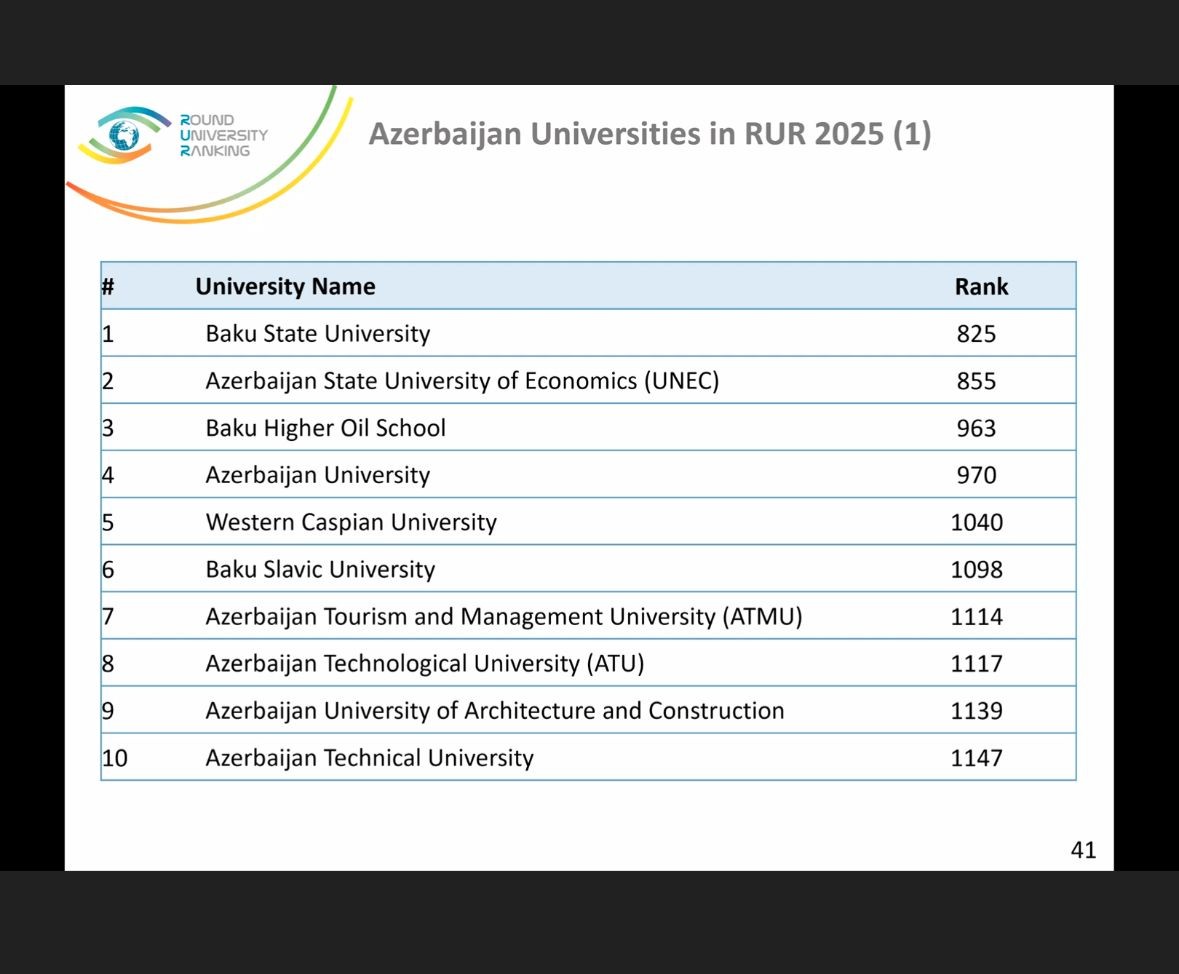This screenshot has width=1179, height=974.
Task: Click Azerbaijan Technical University name
Action: point(369,758)
